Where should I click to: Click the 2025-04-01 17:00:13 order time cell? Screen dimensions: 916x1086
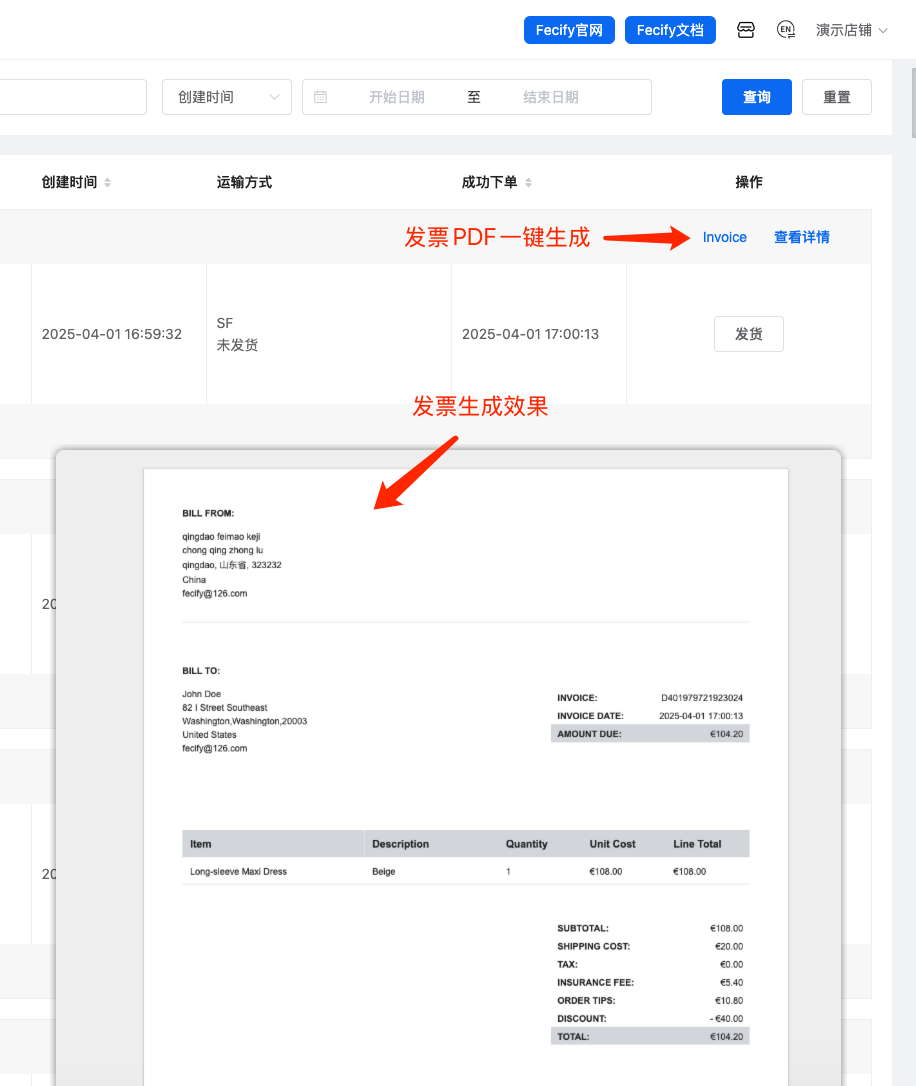point(530,334)
